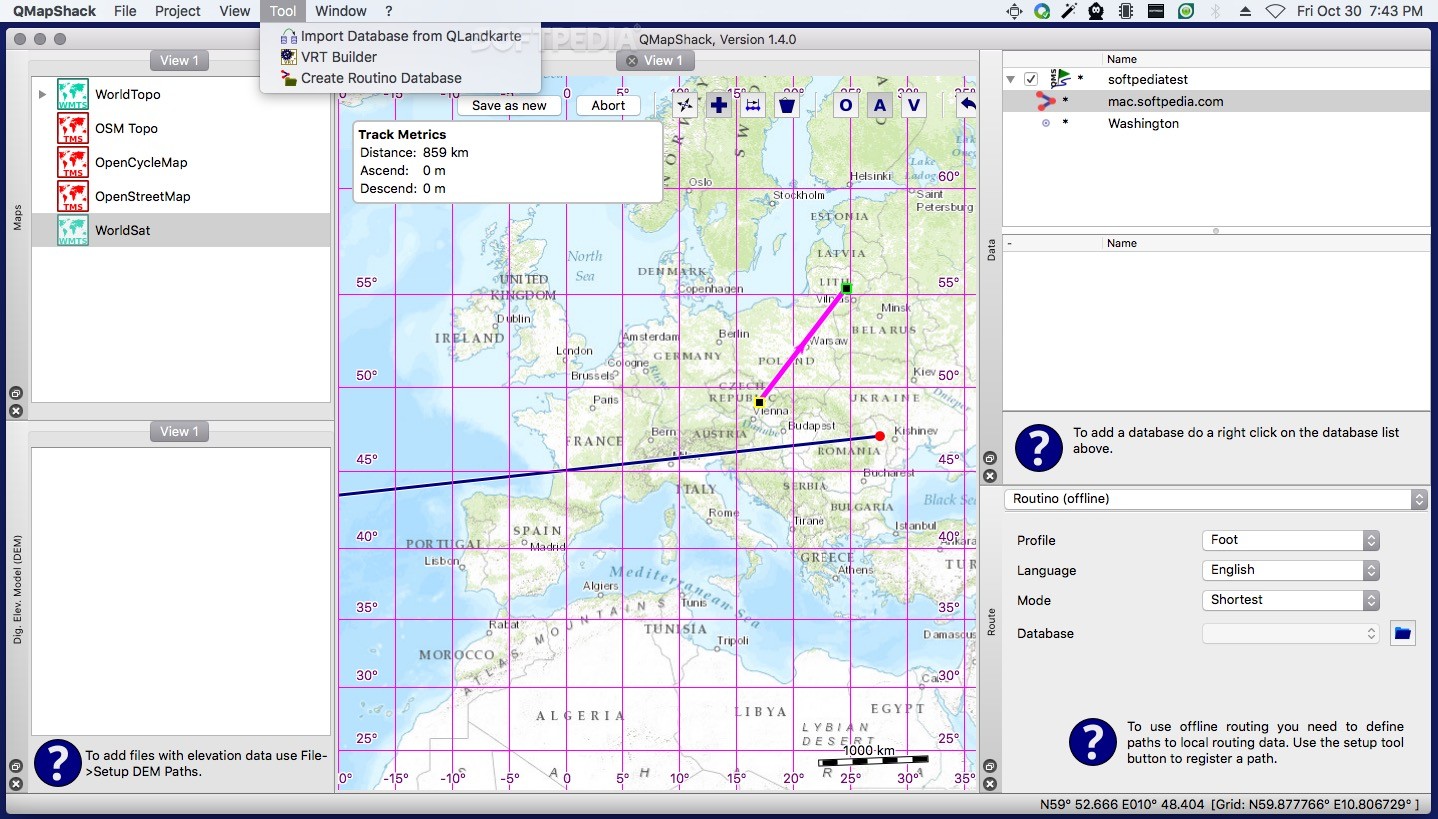Screen dimensions: 1438x819
Task: Click the WorldTopo WMTS map icon
Action: pos(72,94)
